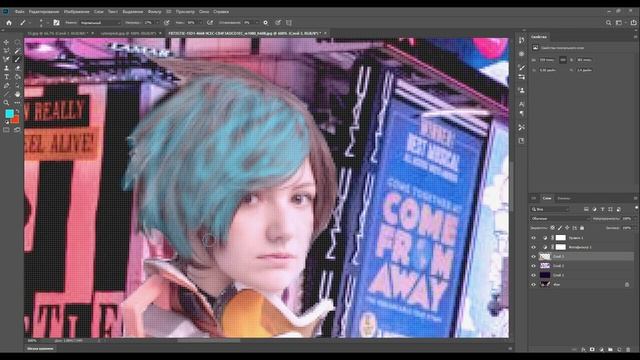Select the Clone Stamp tool
Viewport: 640px width, 360px height.
coord(6,68)
